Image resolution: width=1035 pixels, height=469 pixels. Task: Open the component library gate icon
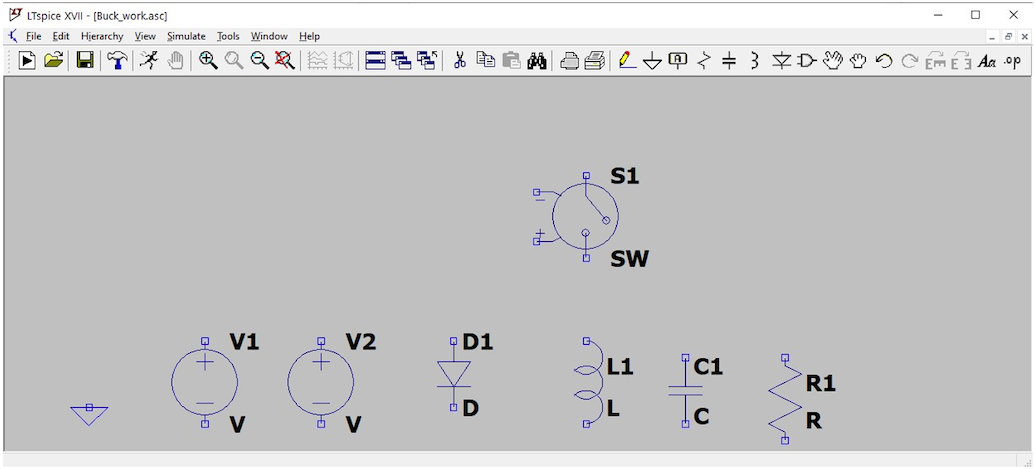pos(806,61)
